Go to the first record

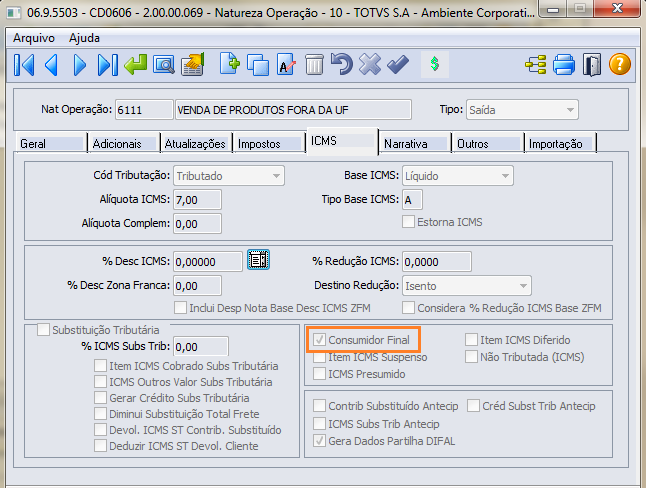pos(23,65)
